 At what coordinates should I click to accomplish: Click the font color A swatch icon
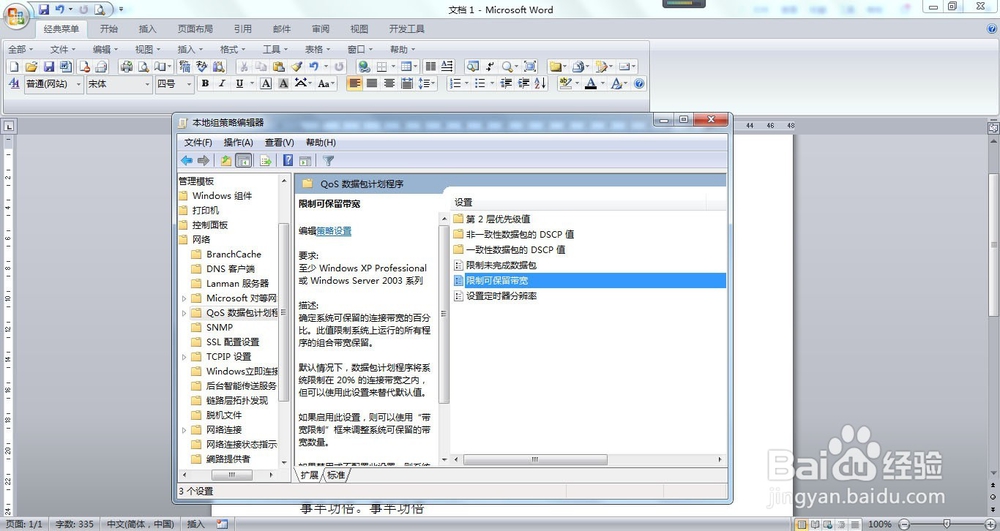tap(591, 84)
